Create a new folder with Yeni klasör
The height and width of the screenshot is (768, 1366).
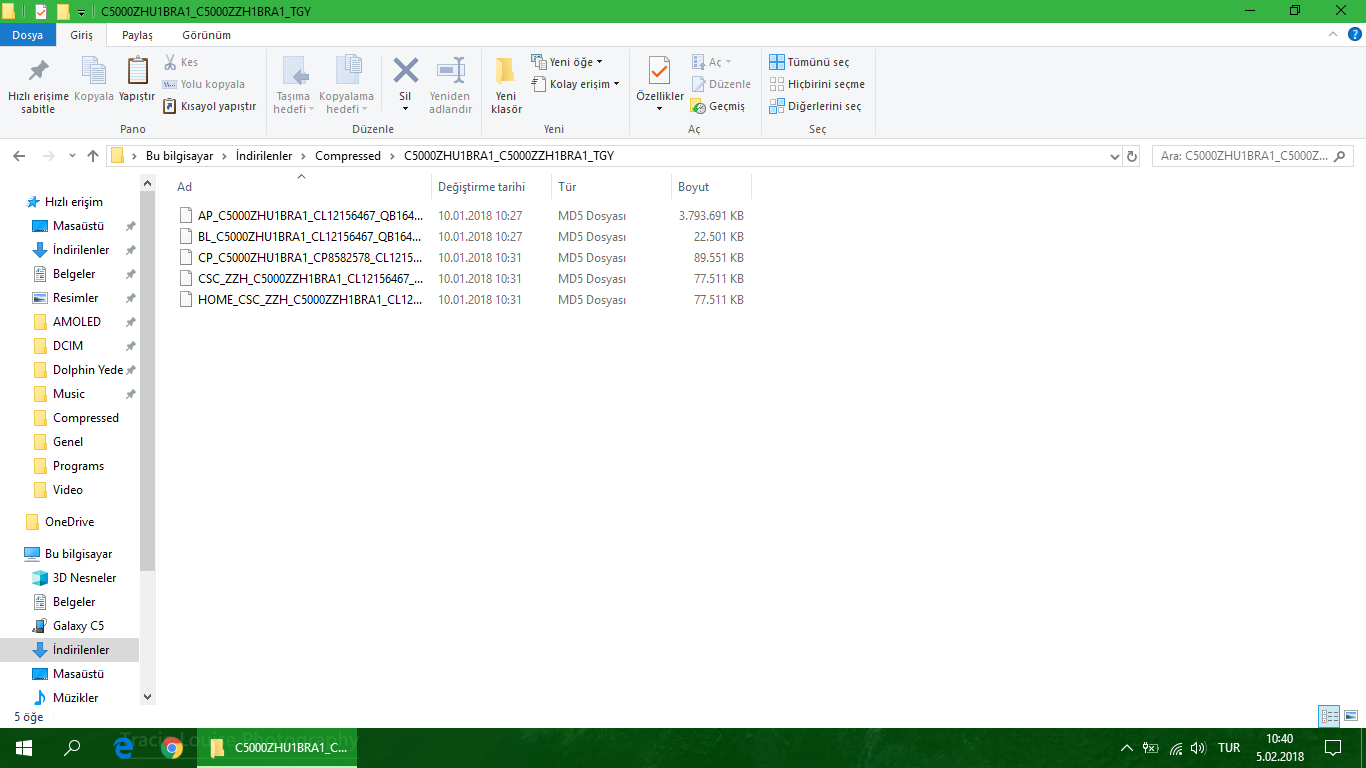pos(506,85)
